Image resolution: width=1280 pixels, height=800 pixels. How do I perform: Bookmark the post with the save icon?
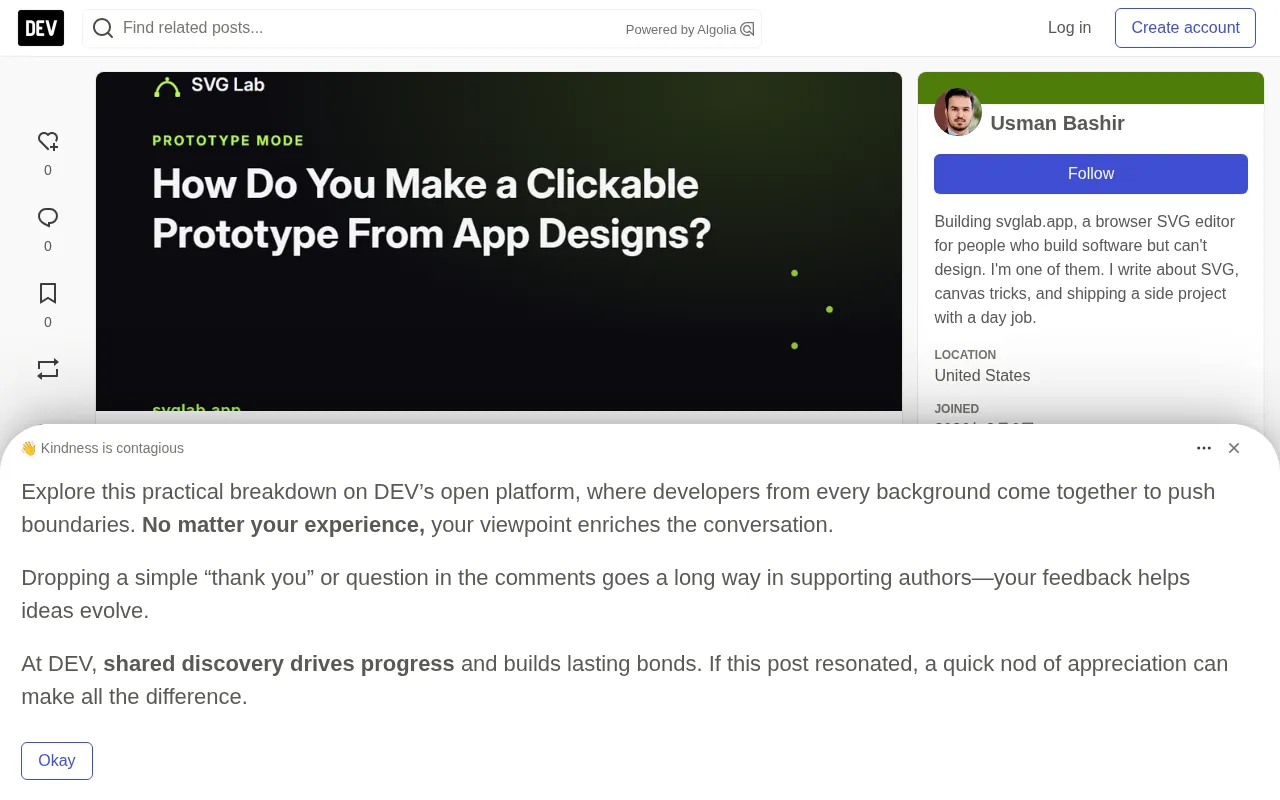click(48, 294)
